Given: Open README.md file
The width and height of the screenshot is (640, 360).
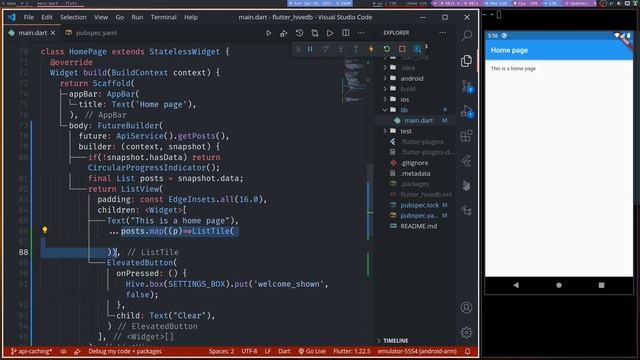Looking at the screenshot, I should pyautogui.click(x=414, y=226).
